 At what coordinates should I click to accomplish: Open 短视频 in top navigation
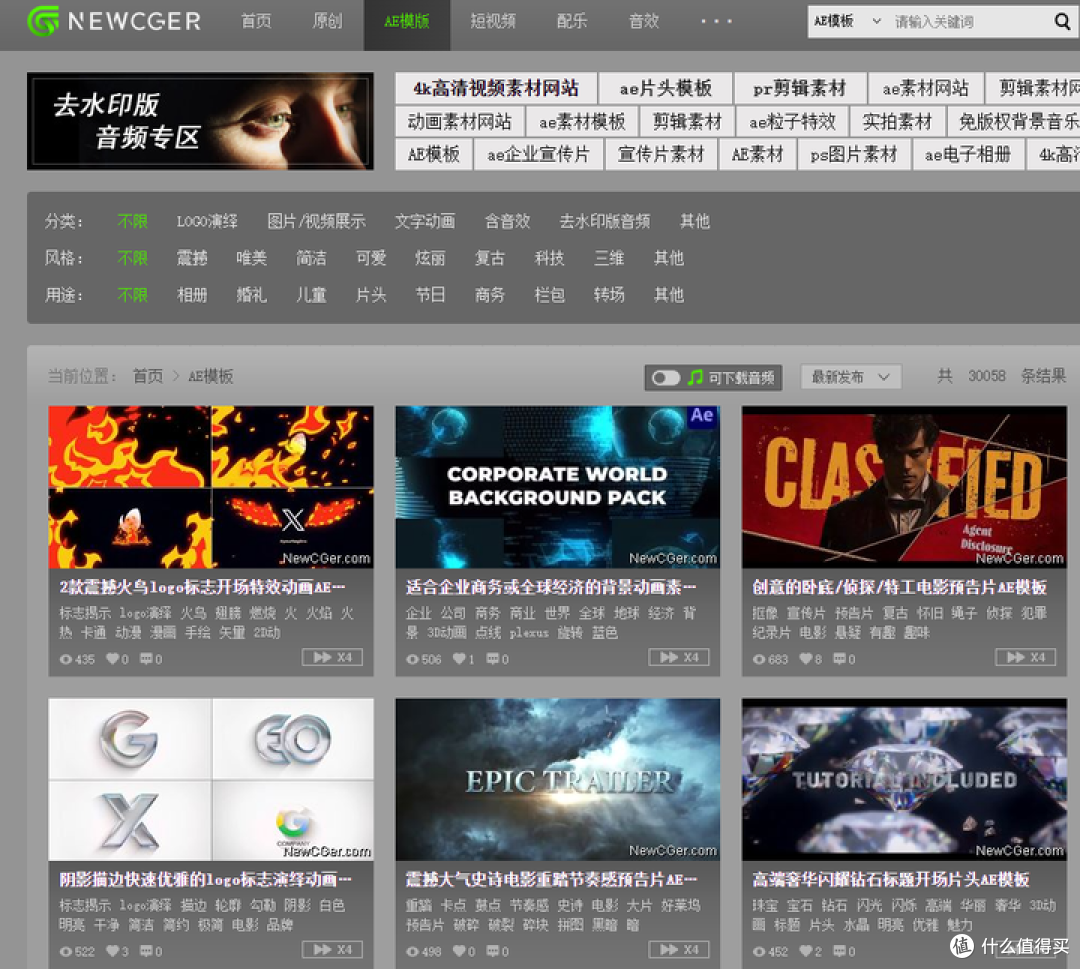point(492,21)
